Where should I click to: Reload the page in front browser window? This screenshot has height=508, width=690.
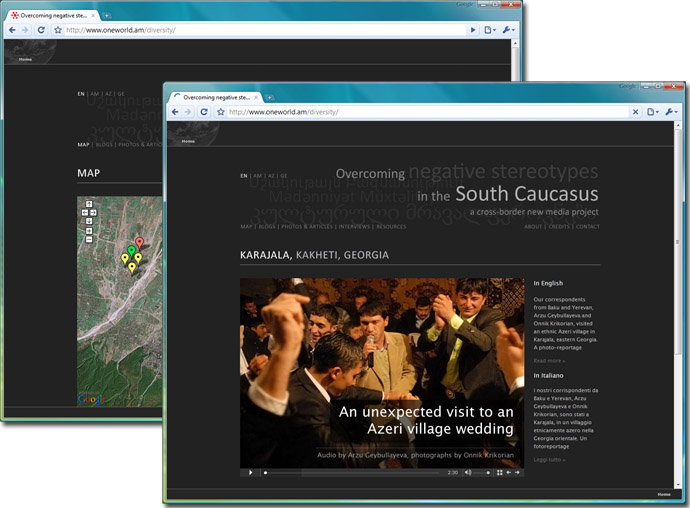pyautogui.click(x=204, y=112)
